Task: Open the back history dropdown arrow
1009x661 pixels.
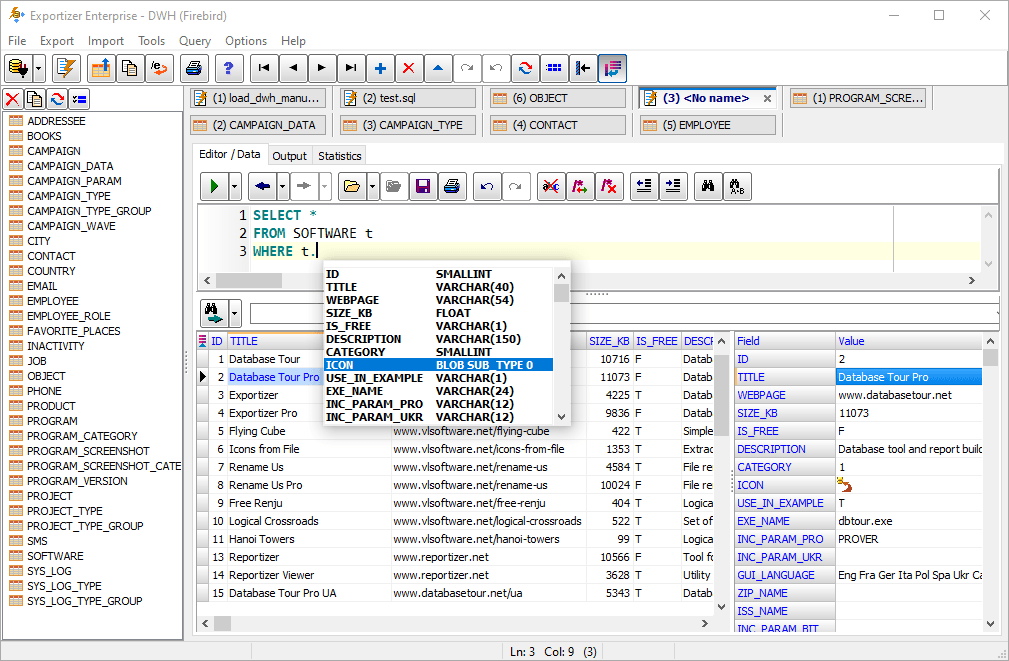Action: click(282, 187)
